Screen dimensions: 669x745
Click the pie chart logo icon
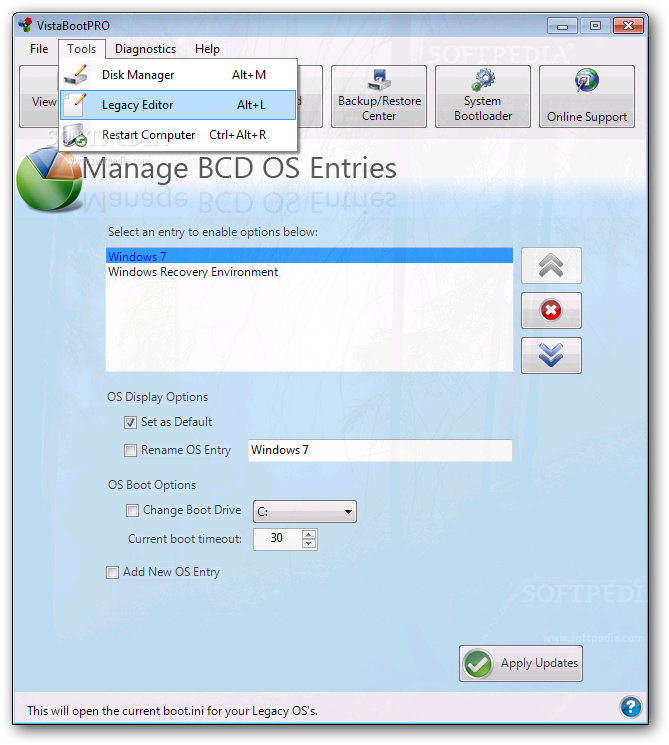[x=49, y=179]
